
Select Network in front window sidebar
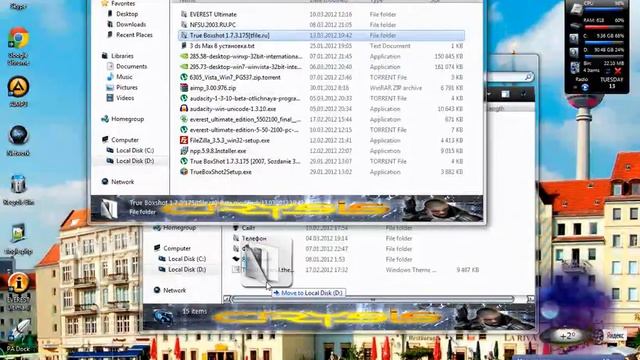[122, 182]
